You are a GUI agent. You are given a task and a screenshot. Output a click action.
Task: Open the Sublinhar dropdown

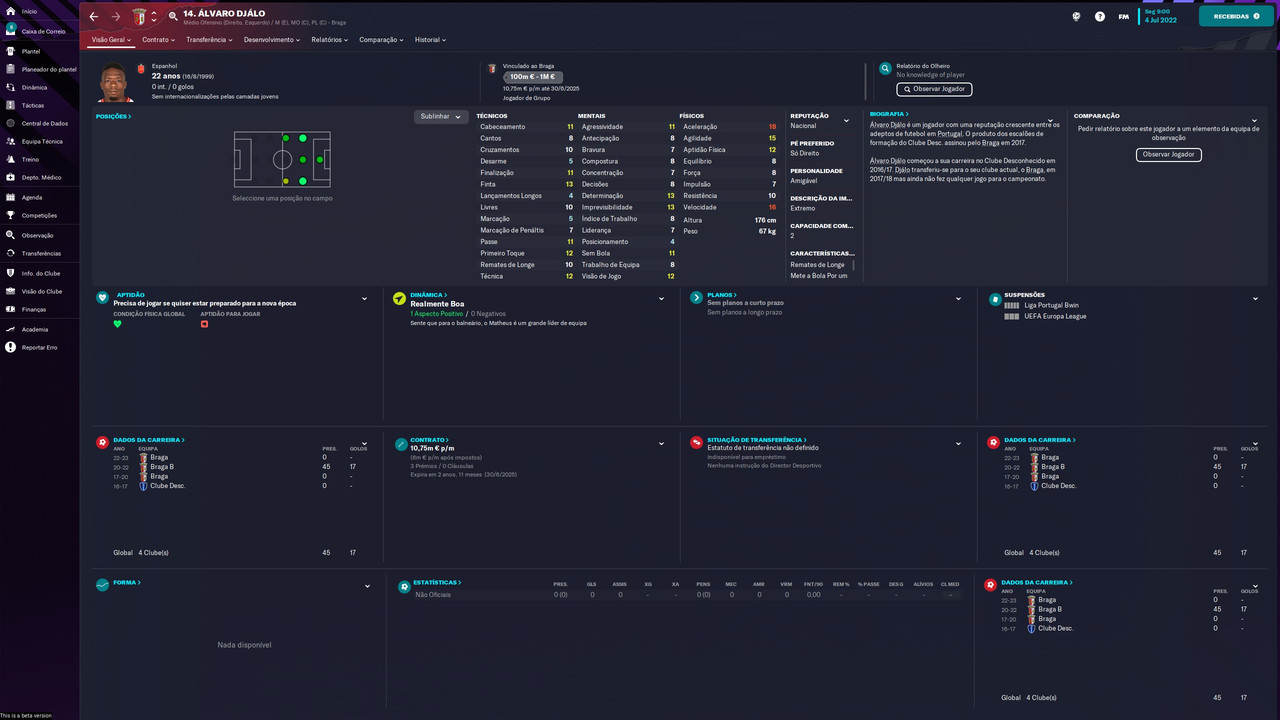tap(441, 116)
